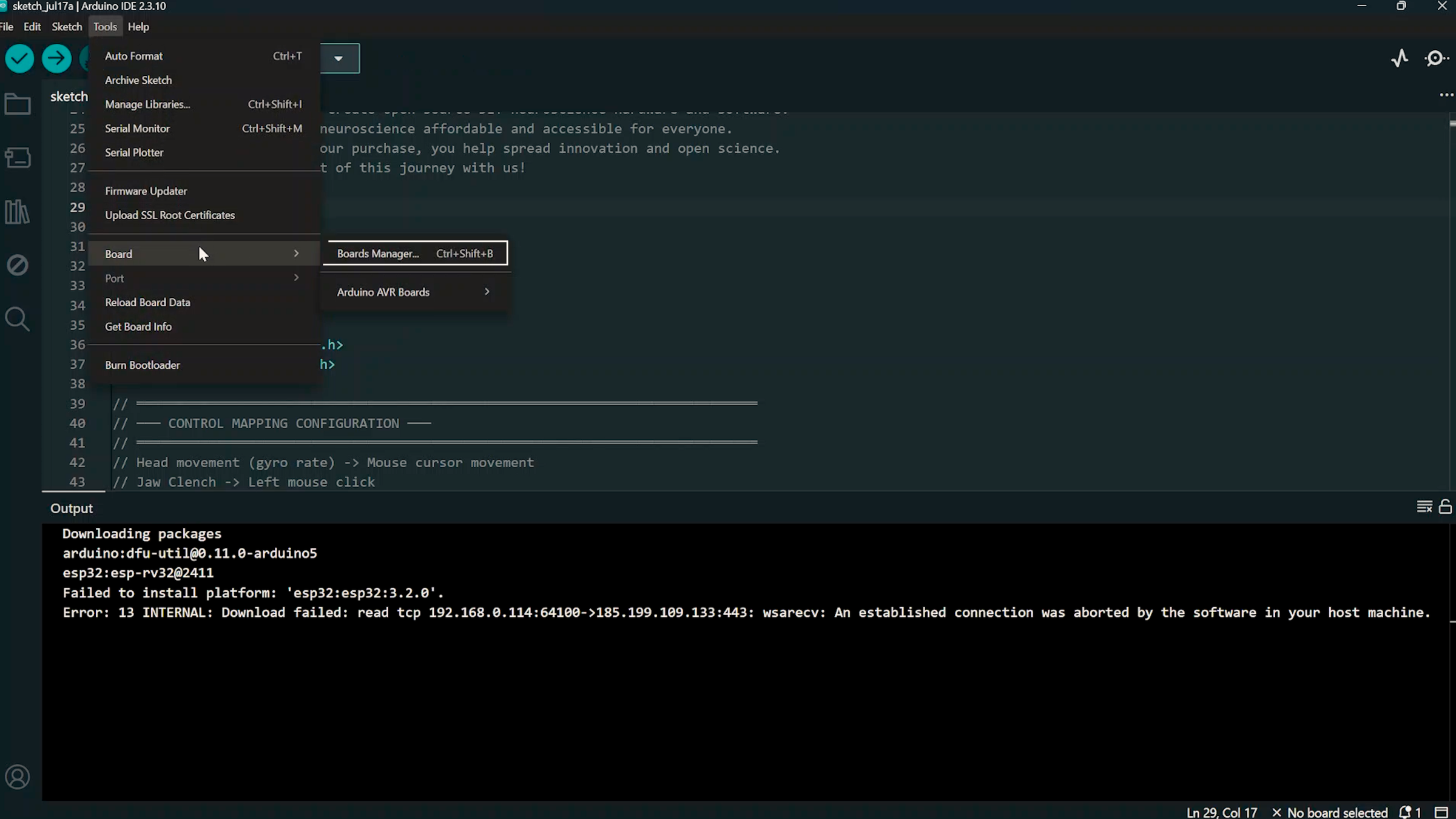
Task: Click arduino:dfu-util@0.11.0-arduino5 output line
Action: 189,553
